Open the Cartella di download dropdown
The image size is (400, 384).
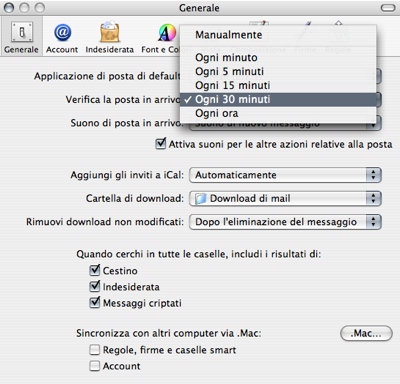[285, 198]
